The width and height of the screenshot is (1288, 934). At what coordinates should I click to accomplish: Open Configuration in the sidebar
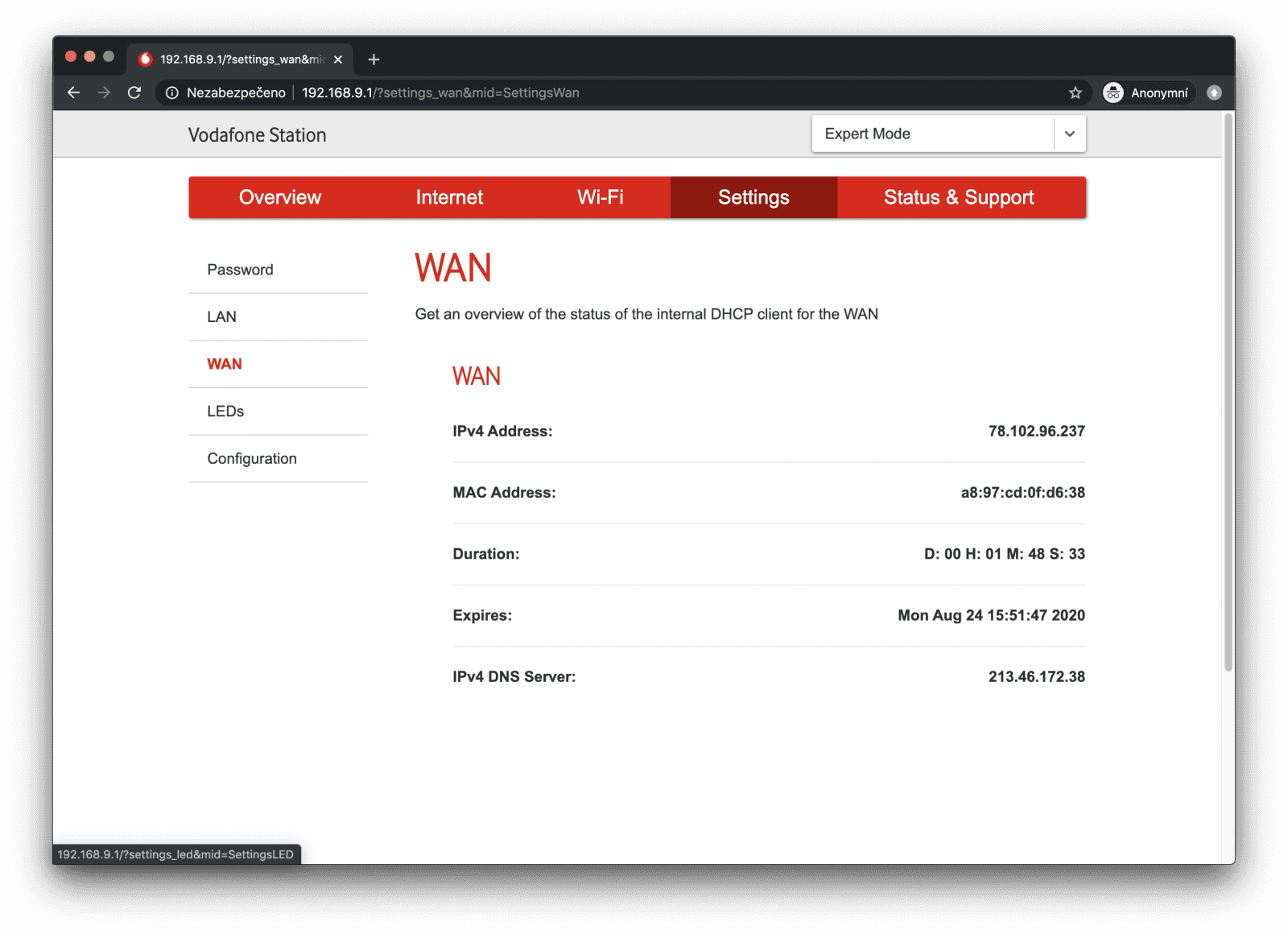pyautogui.click(x=279, y=459)
